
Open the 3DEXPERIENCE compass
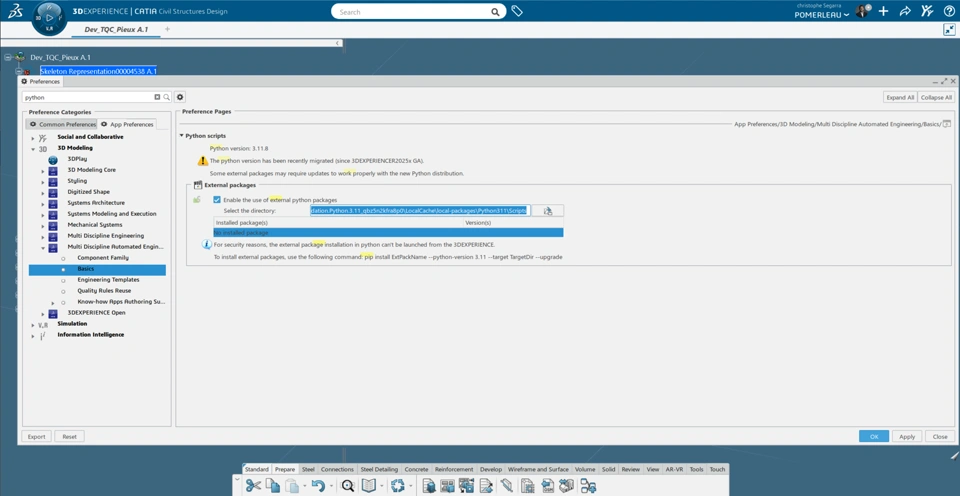(x=50, y=17)
